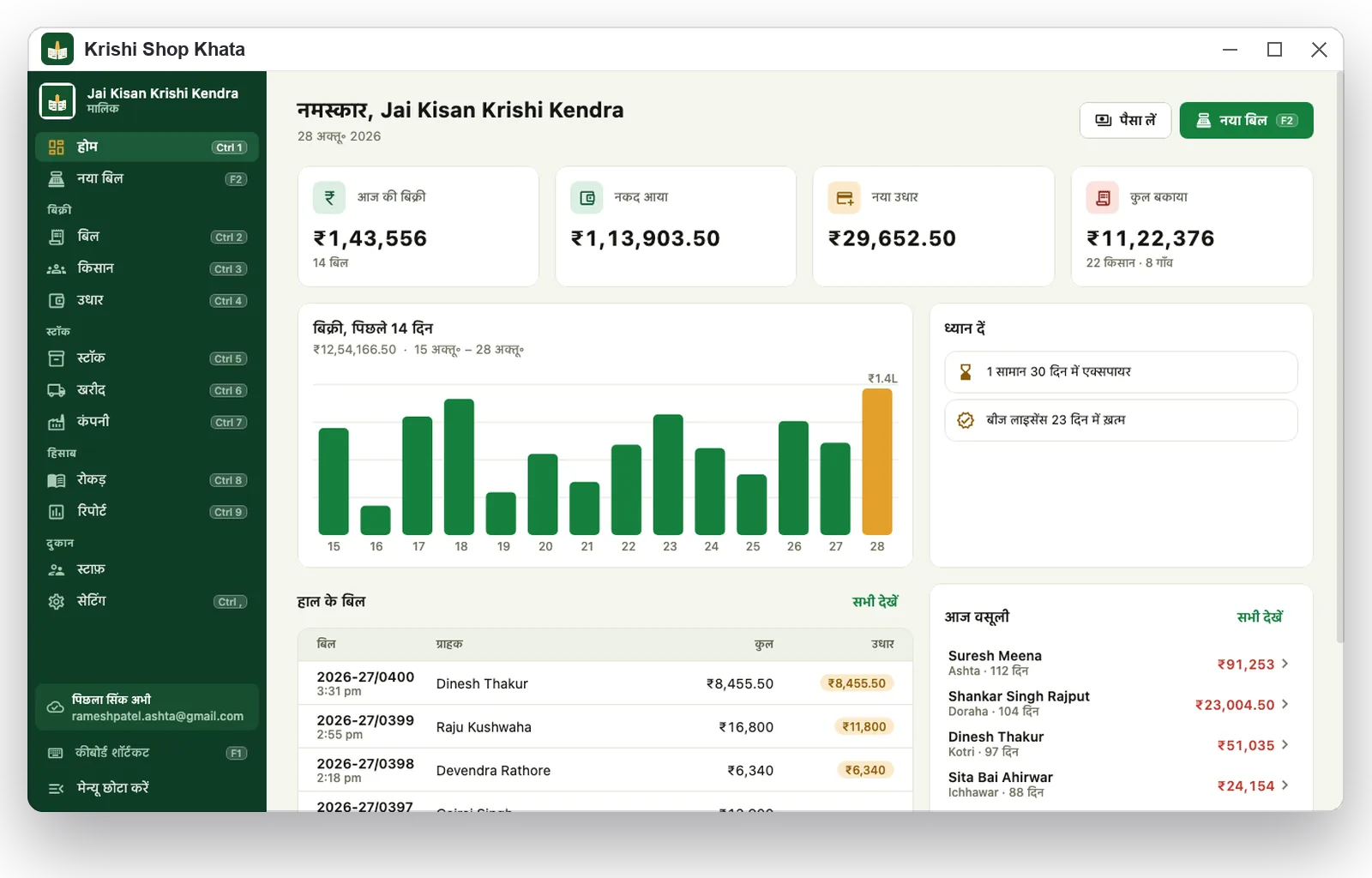Viewport: 1372px width, 878px height.
Task: Open बिल list icon in sidebar
Action: point(56,237)
